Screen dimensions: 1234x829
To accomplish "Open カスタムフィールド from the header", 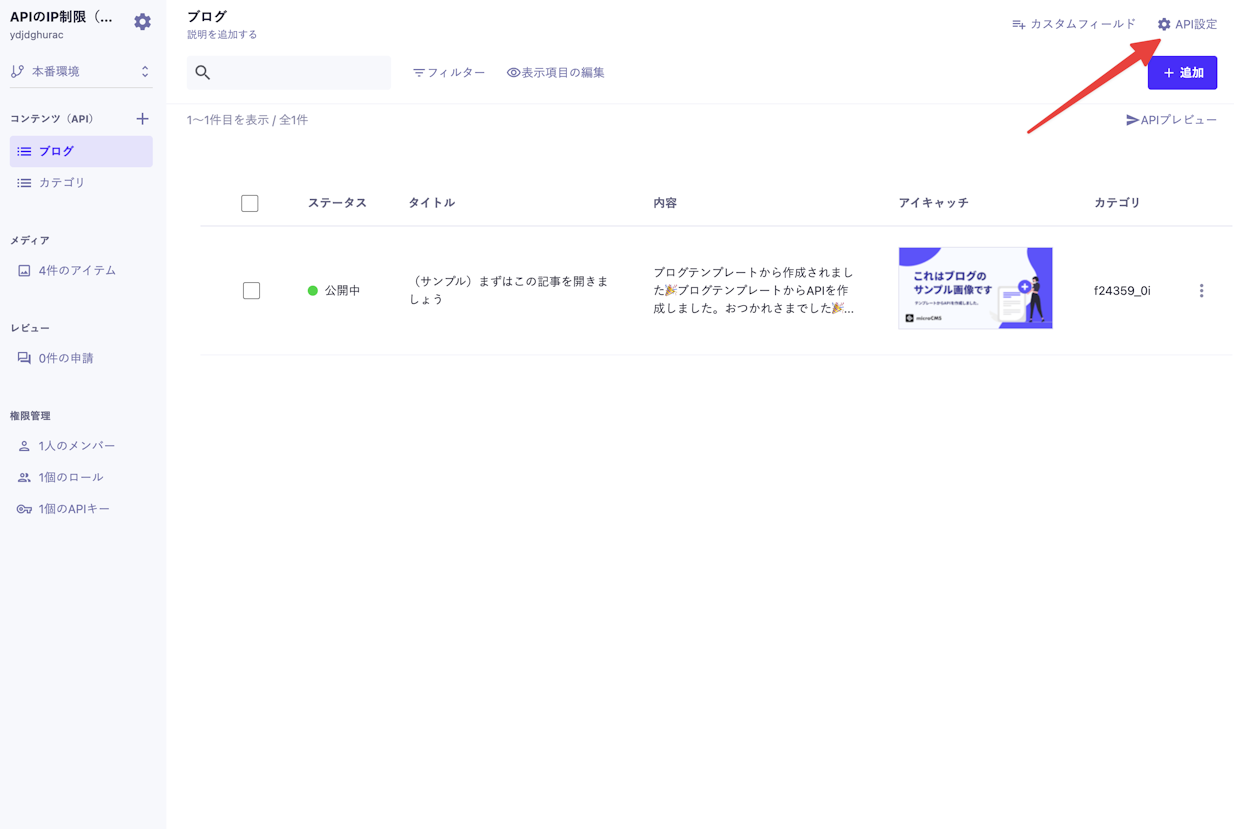I will pyautogui.click(x=1073, y=24).
